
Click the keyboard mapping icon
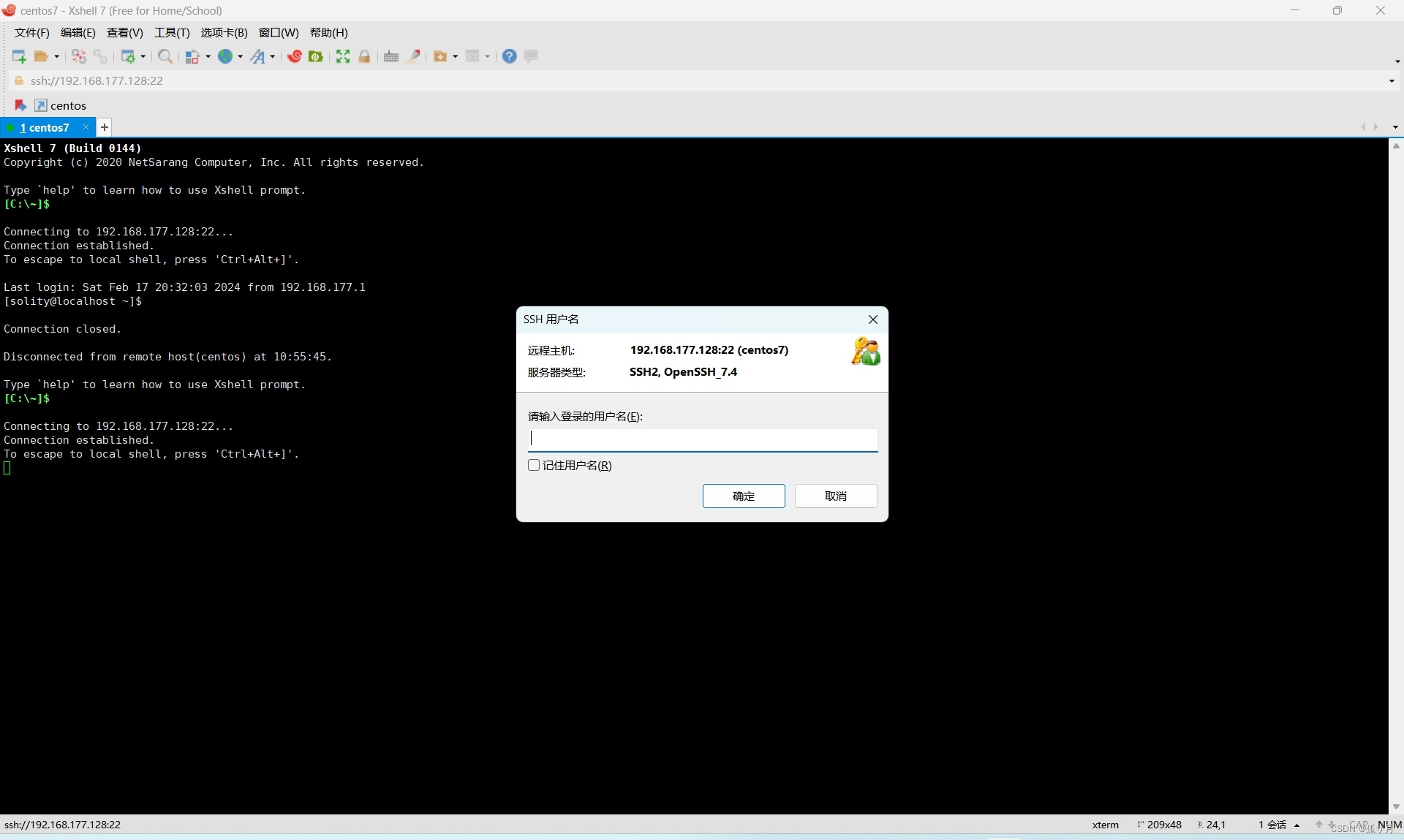point(391,56)
